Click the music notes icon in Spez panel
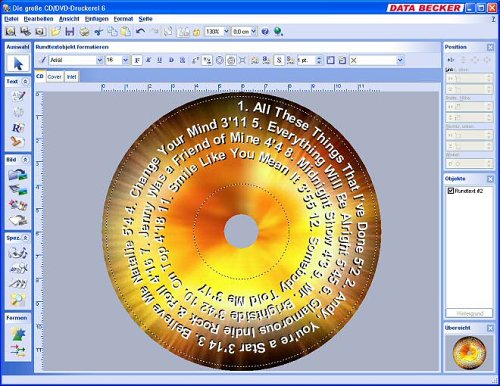The height and width of the screenshot is (386, 500). pyautogui.click(x=18, y=253)
